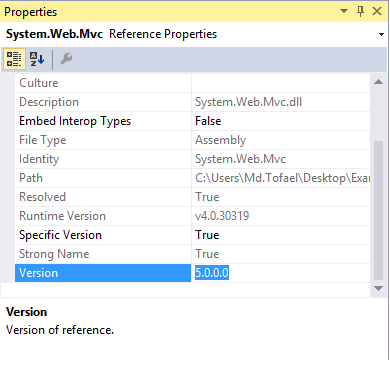
Task: Select the Path property row
Action: (x=192, y=178)
